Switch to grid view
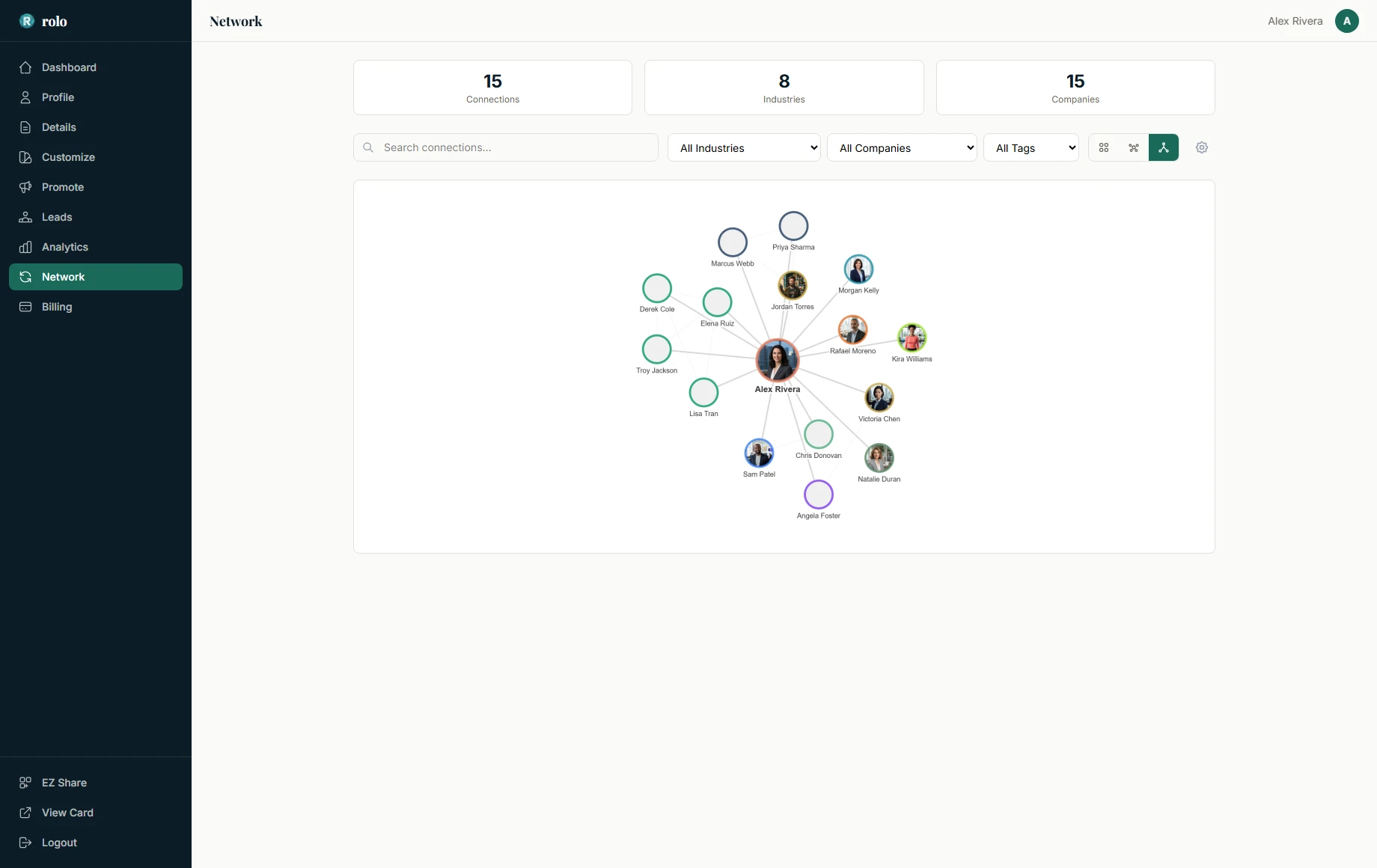 point(1104,147)
